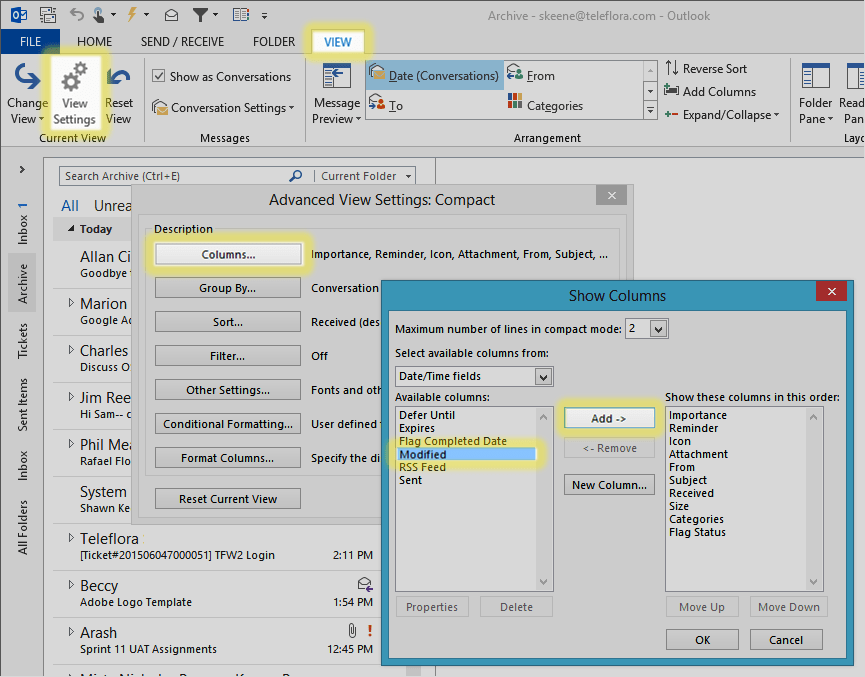Select Modified in Available columns
The image size is (865, 677).
[466, 454]
